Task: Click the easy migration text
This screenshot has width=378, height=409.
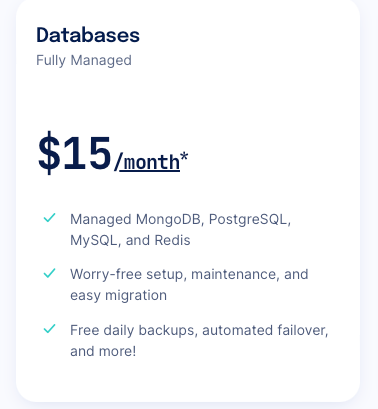Action: coord(118,296)
